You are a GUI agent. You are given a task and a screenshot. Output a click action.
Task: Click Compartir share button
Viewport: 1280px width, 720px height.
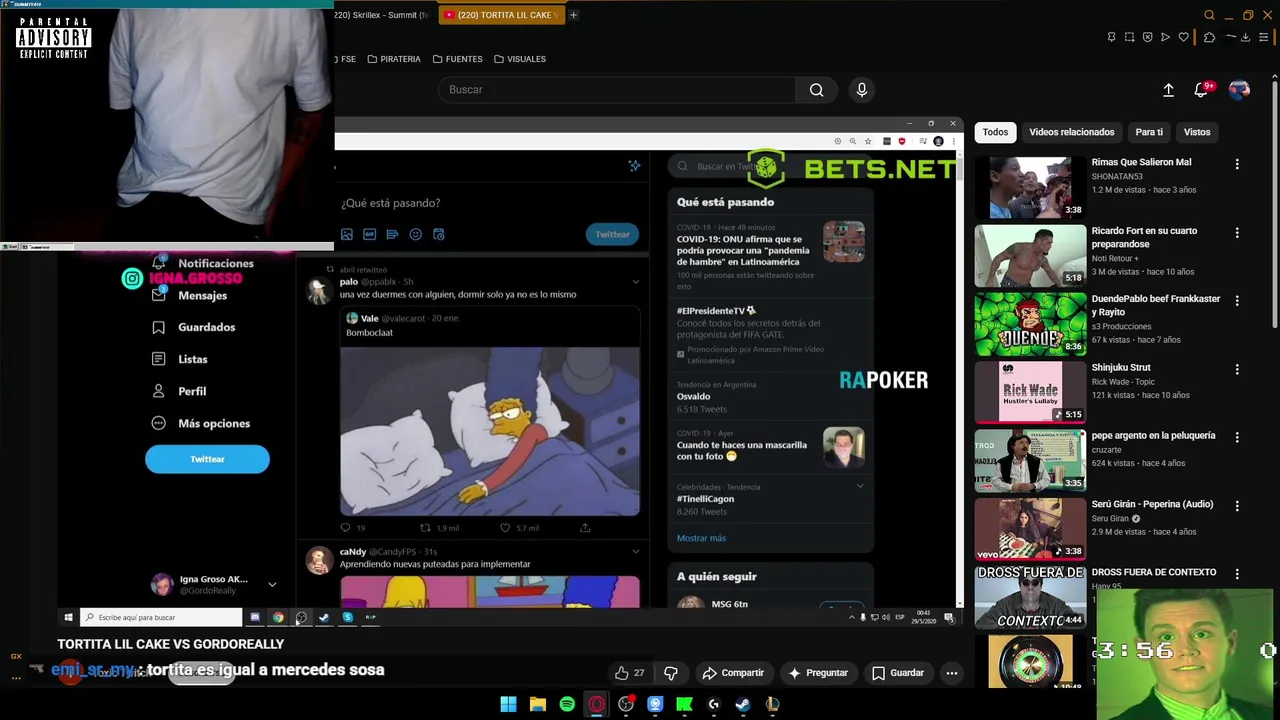click(733, 673)
